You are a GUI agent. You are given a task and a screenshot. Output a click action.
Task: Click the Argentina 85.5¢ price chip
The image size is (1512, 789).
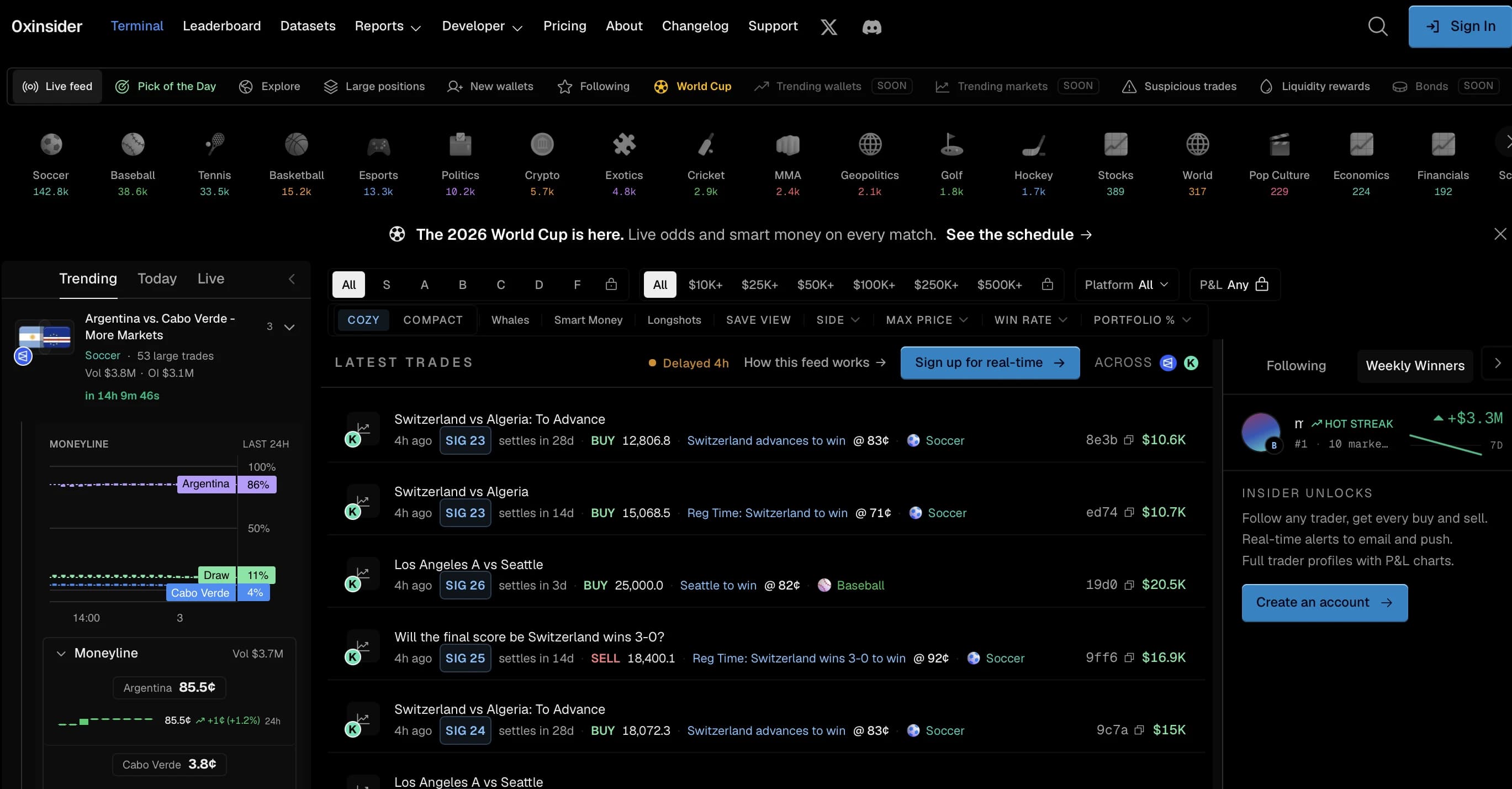pyautogui.click(x=169, y=687)
